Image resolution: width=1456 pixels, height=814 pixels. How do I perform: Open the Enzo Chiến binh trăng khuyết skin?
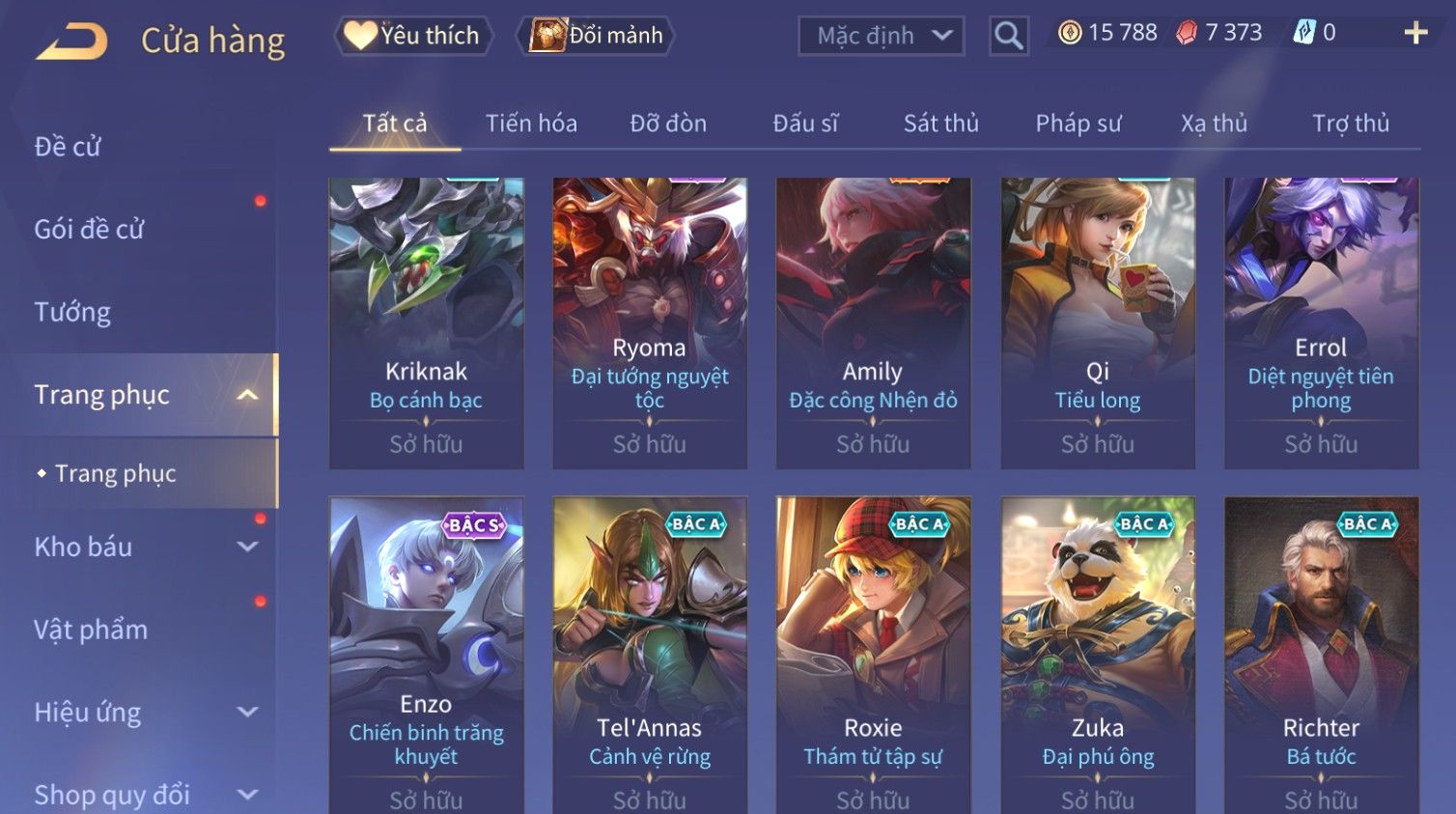pyautogui.click(x=427, y=656)
